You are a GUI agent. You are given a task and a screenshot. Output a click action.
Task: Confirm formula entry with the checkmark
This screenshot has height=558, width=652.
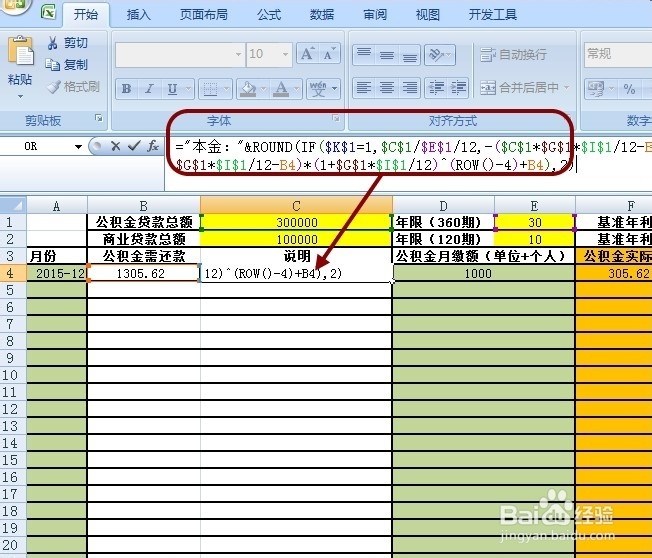click(x=134, y=146)
